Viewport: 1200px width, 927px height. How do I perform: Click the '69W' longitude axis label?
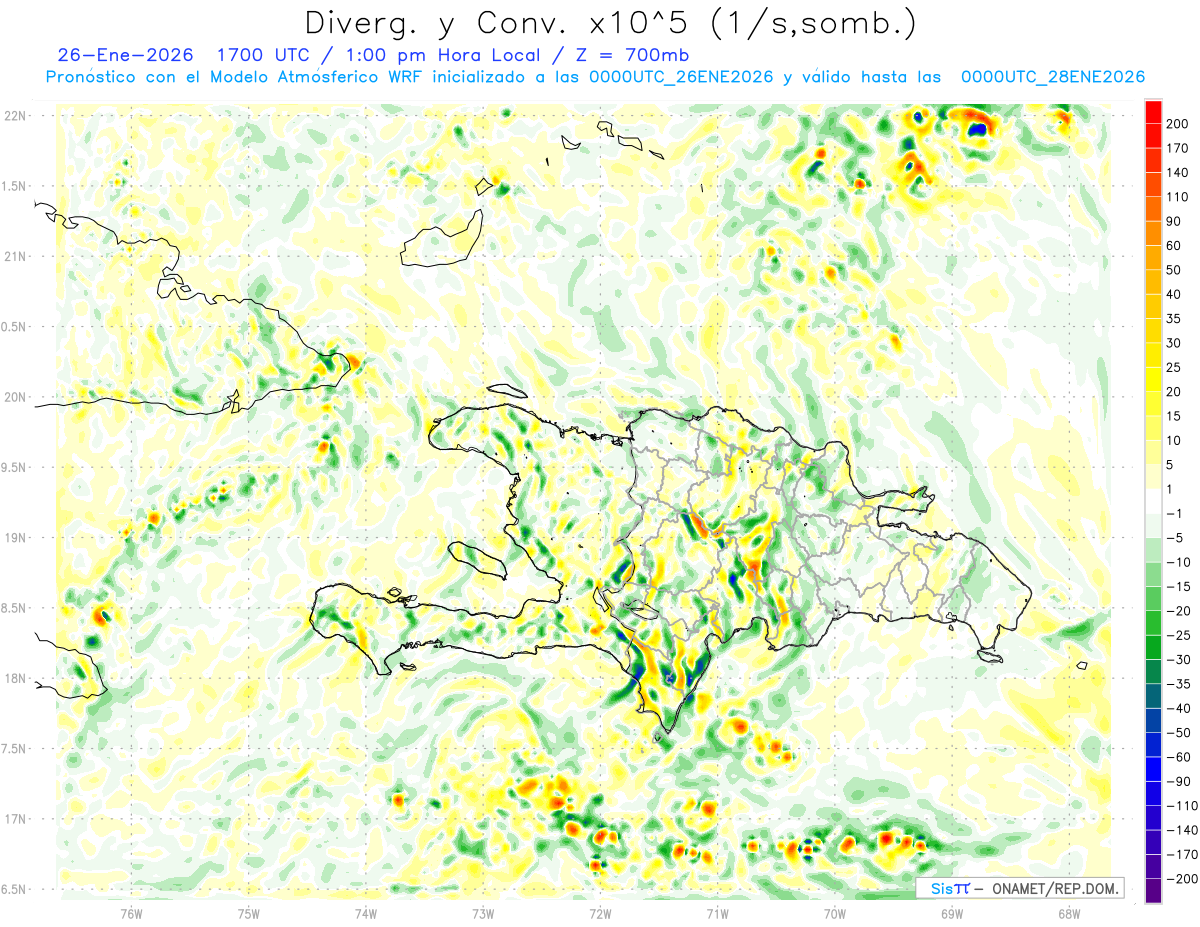click(x=952, y=913)
